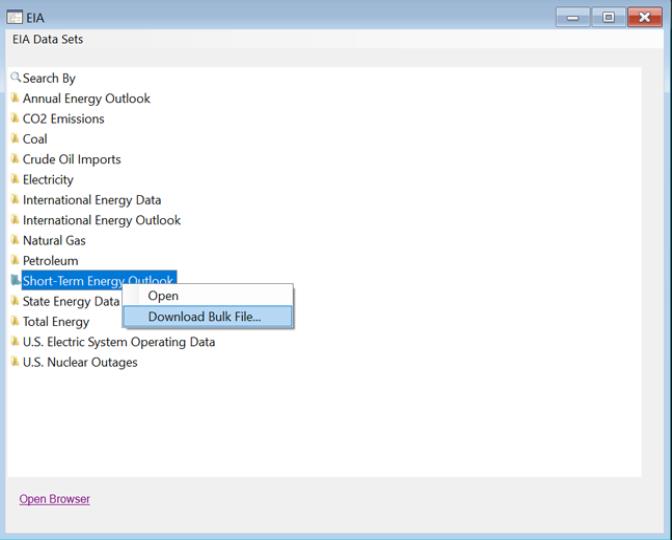
Task: Select International Energy Data entry
Action: point(92,200)
